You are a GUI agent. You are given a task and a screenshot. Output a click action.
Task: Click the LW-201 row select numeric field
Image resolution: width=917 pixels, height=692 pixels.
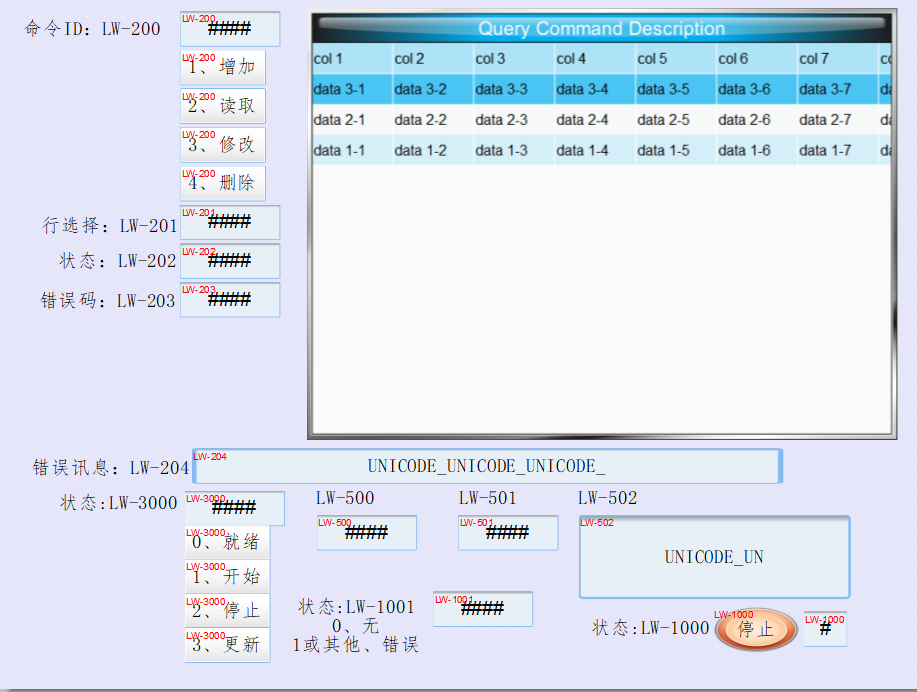click(x=230, y=222)
